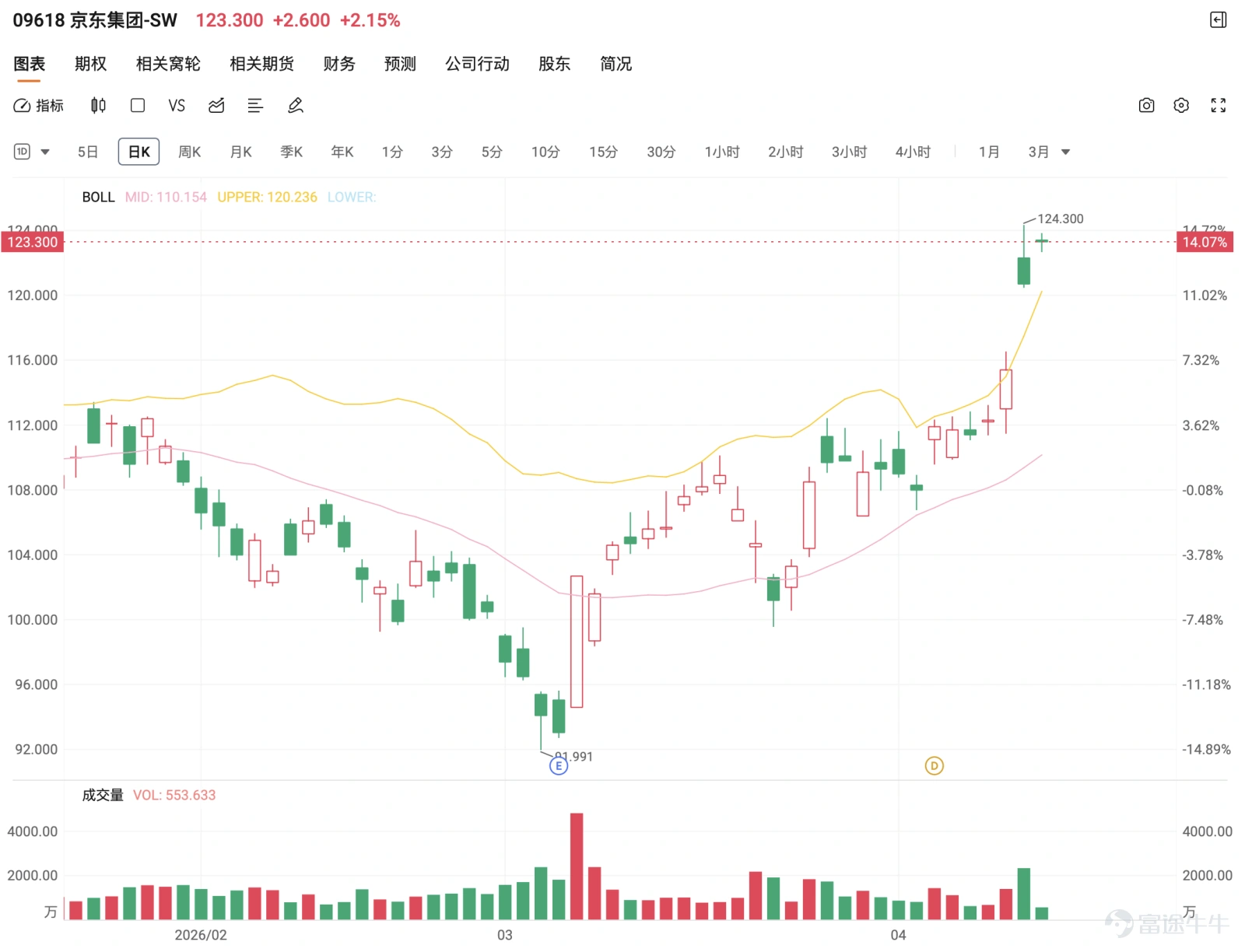Click the 2026/02 date axis label

[201, 935]
